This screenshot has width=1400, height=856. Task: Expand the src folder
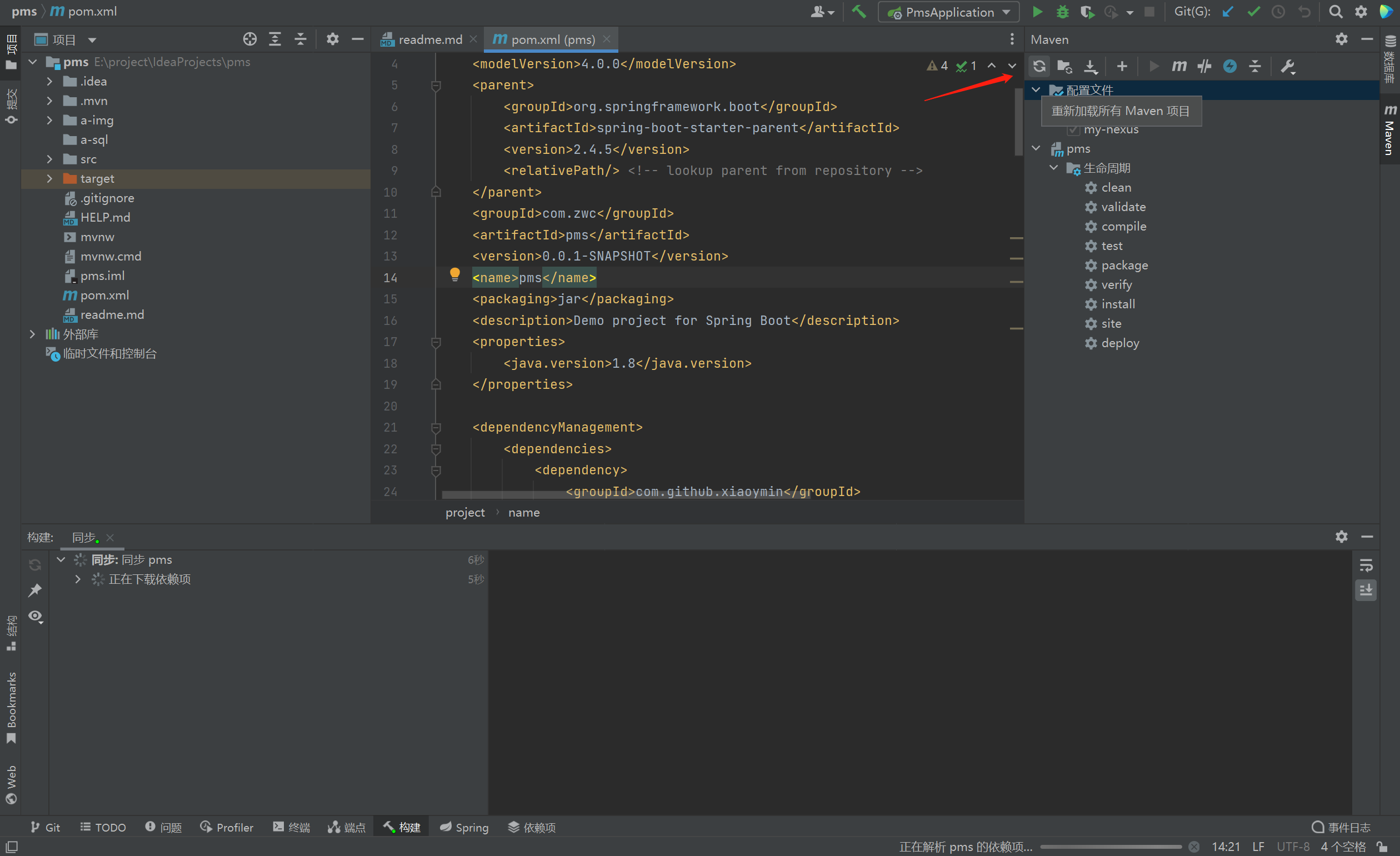pyautogui.click(x=49, y=159)
